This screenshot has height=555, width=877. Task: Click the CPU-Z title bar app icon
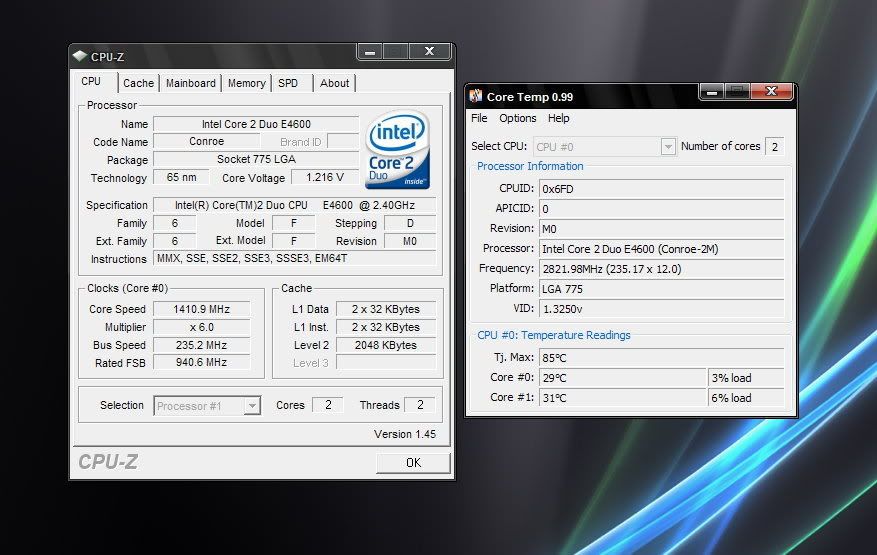pos(79,56)
